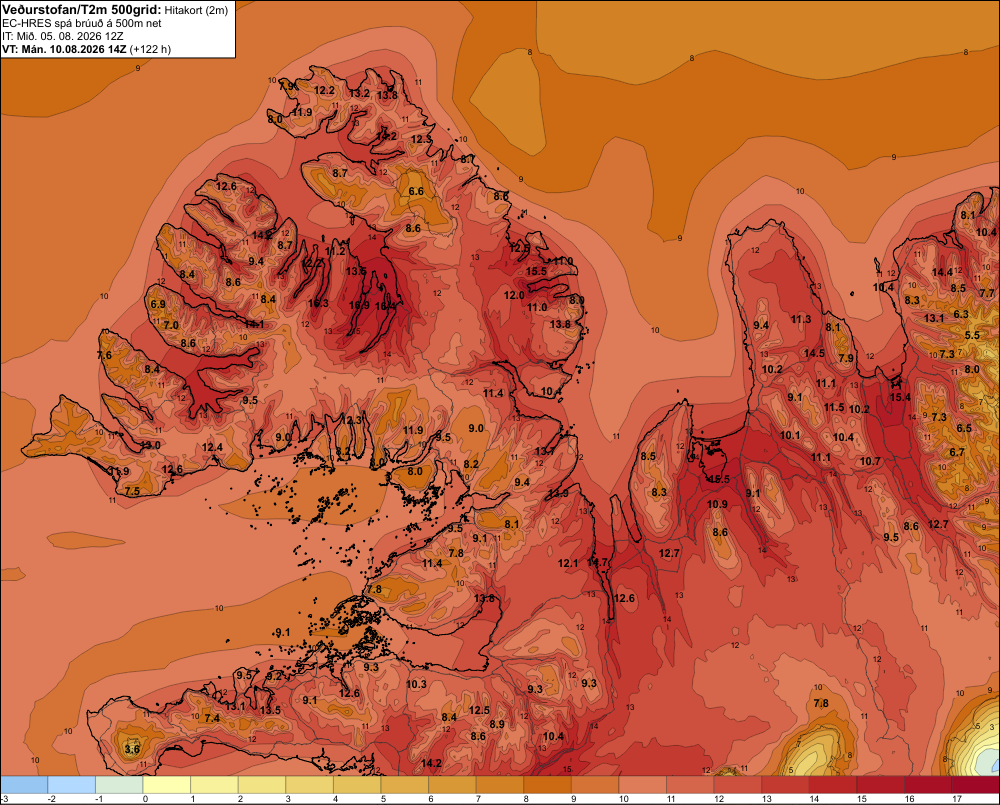The height and width of the screenshot is (805, 1000).
Task: Click the 15.4 temperature value on the map
Action: tap(901, 397)
